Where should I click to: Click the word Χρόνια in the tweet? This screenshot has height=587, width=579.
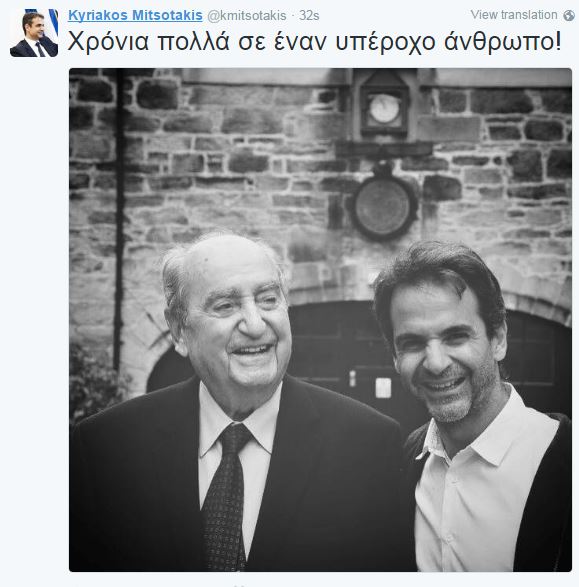click(108, 41)
